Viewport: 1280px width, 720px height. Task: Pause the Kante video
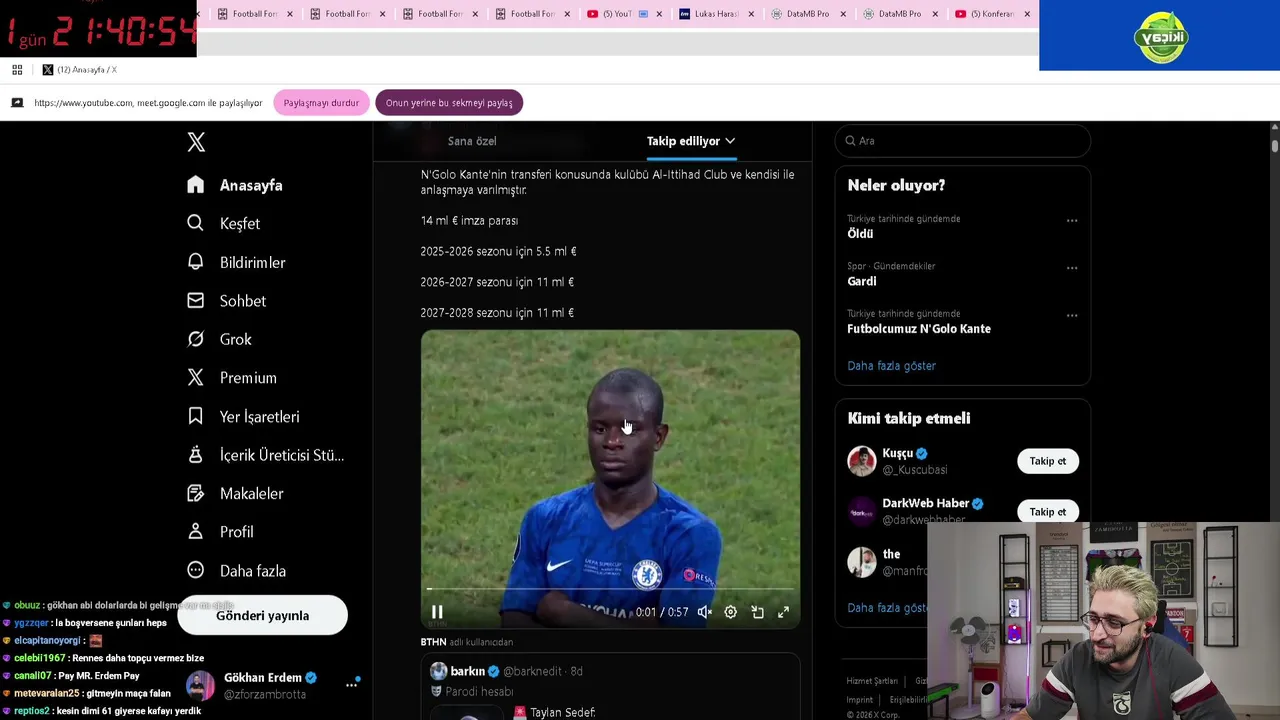point(437,612)
